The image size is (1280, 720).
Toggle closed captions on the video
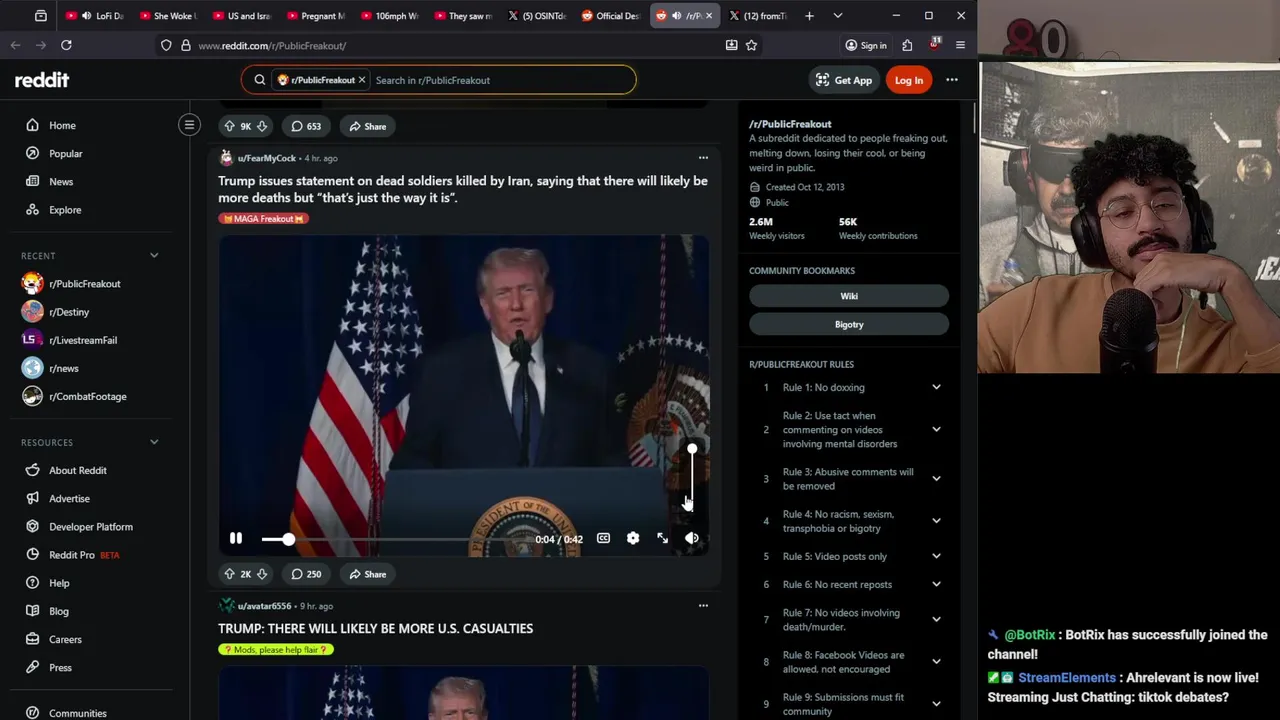603,538
